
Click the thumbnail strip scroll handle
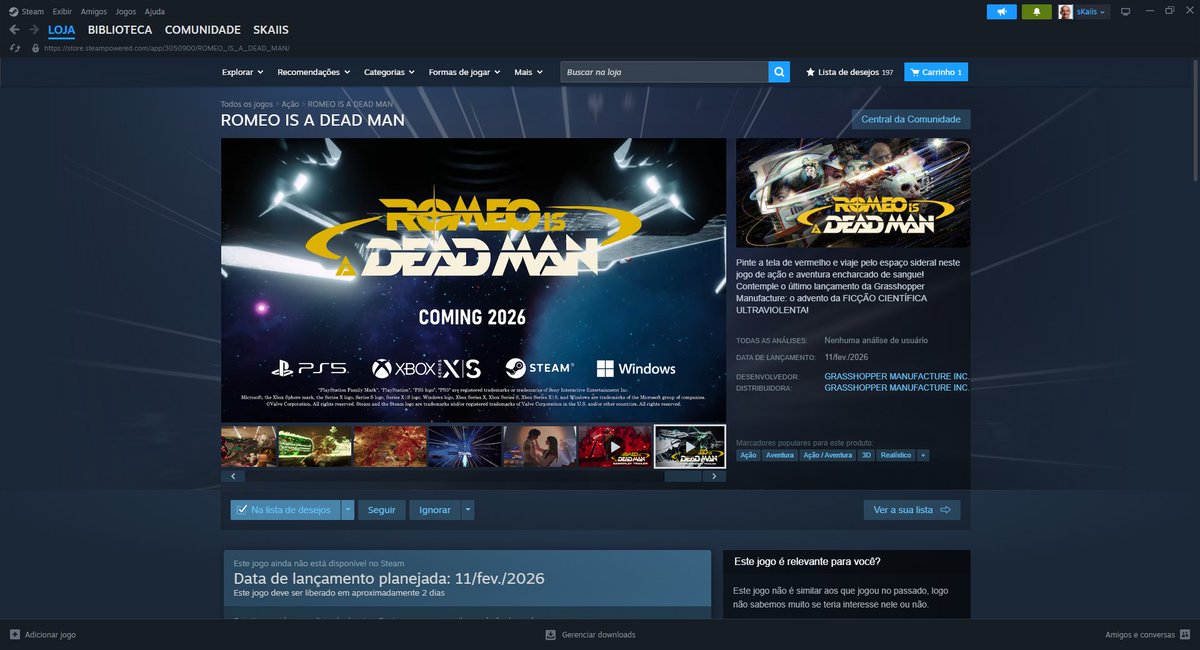[x=683, y=477]
